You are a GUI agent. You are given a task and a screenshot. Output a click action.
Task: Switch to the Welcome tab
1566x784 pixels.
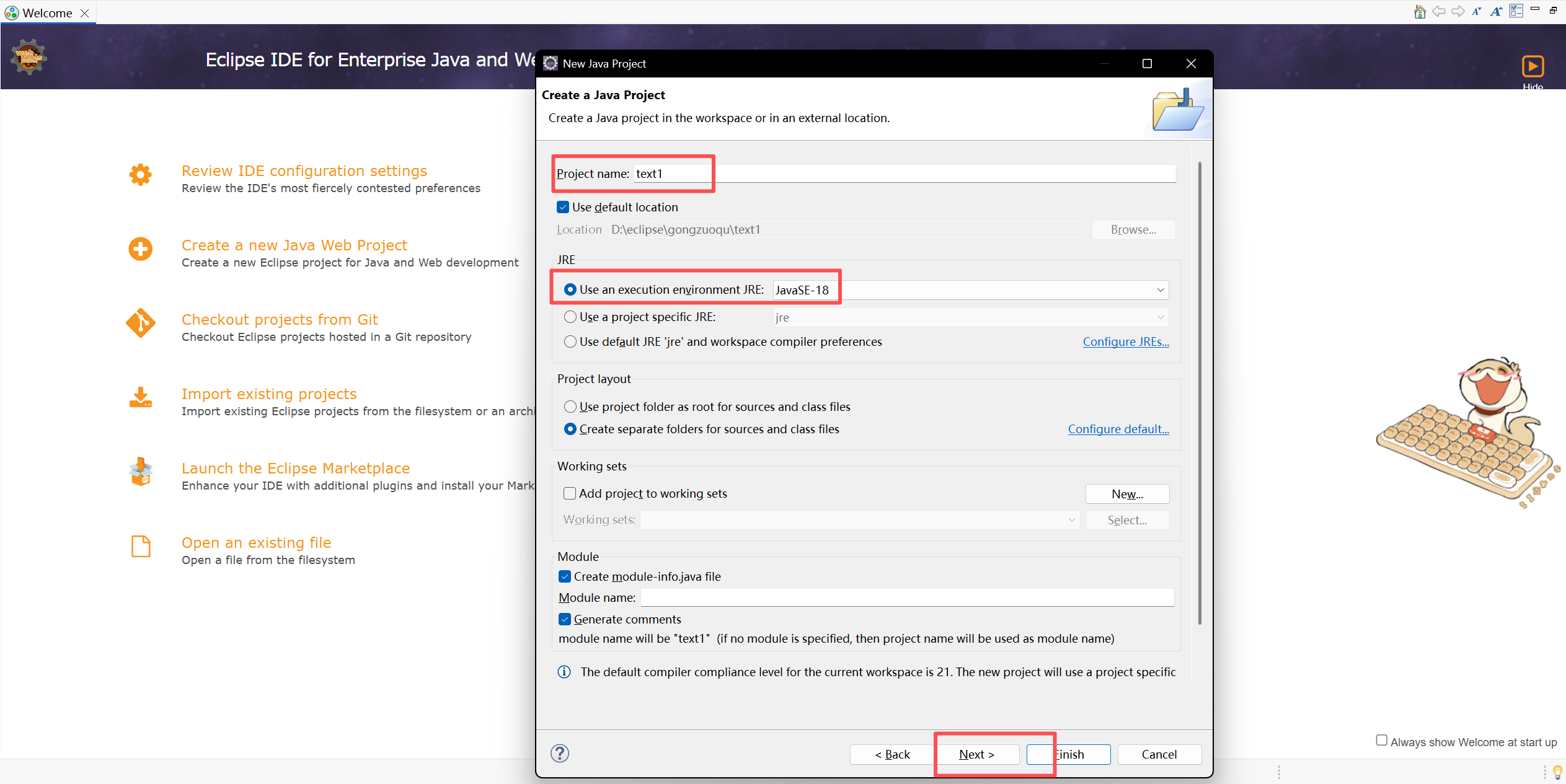pos(47,12)
